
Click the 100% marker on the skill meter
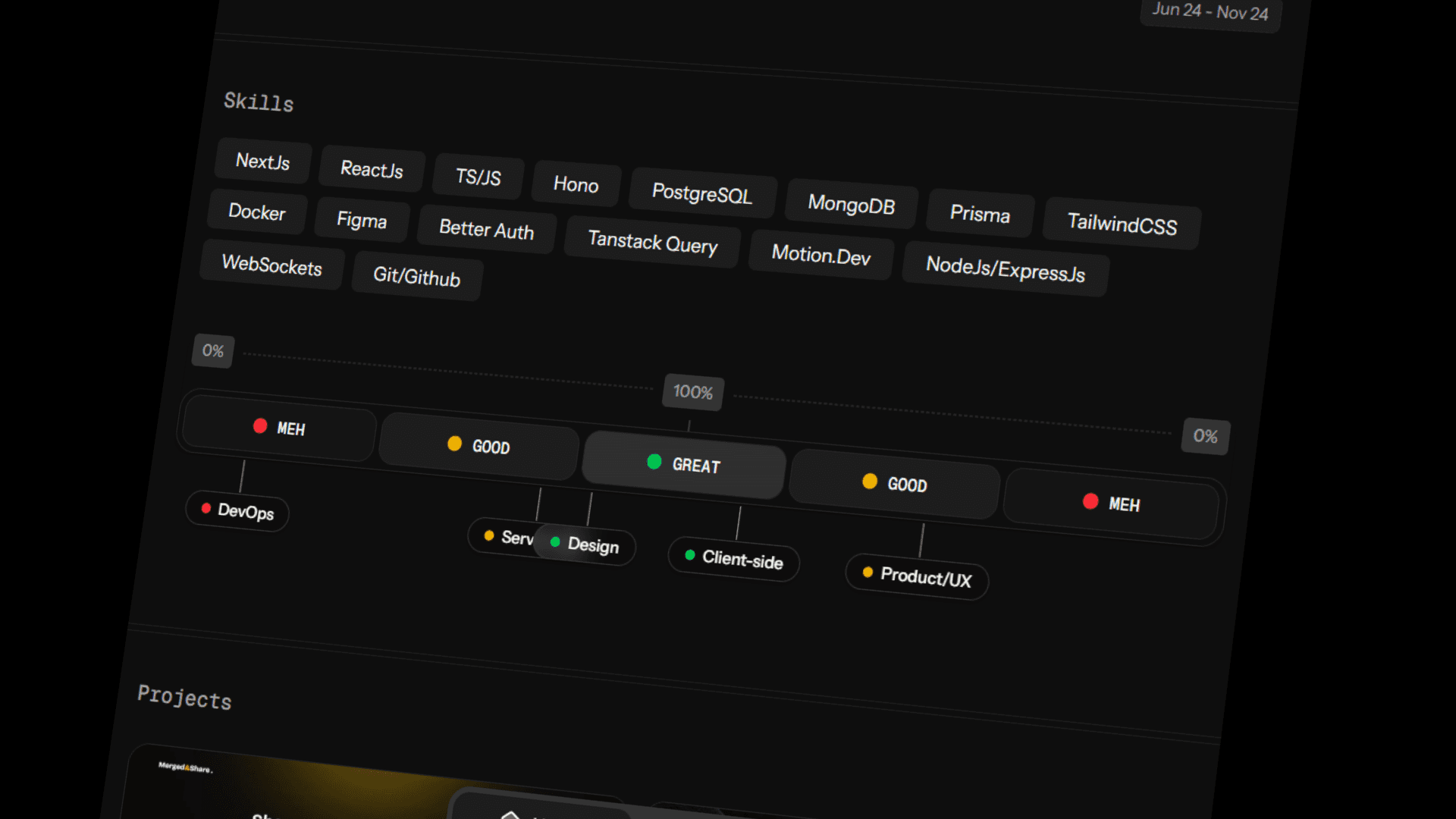tap(691, 393)
